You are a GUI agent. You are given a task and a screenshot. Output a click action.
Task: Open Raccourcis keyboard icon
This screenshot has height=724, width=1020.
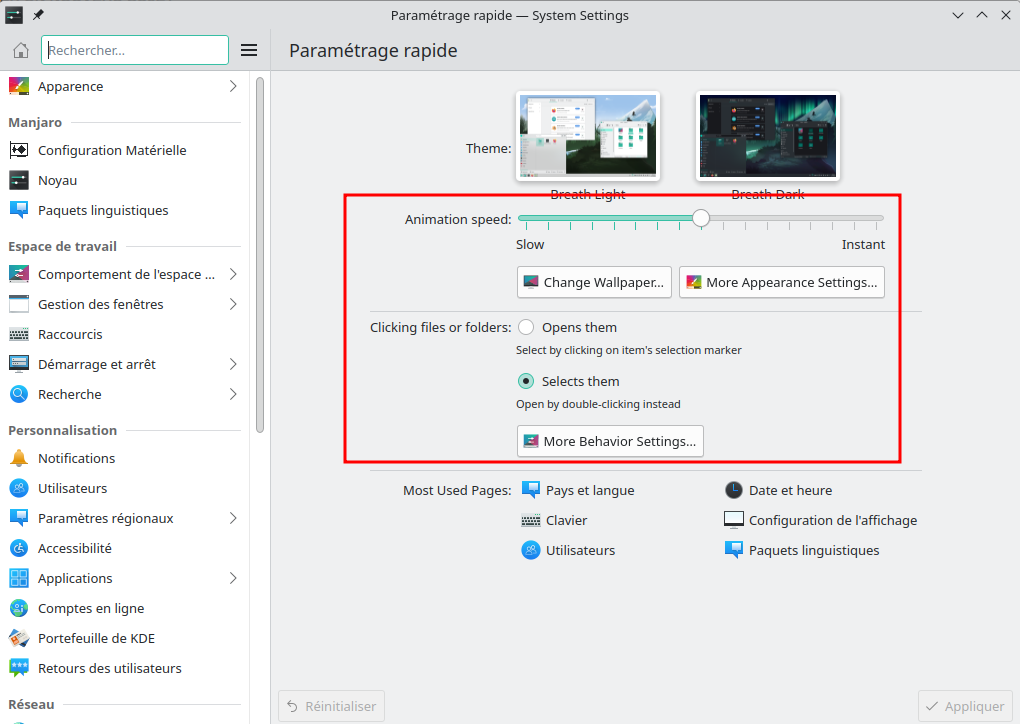19,334
